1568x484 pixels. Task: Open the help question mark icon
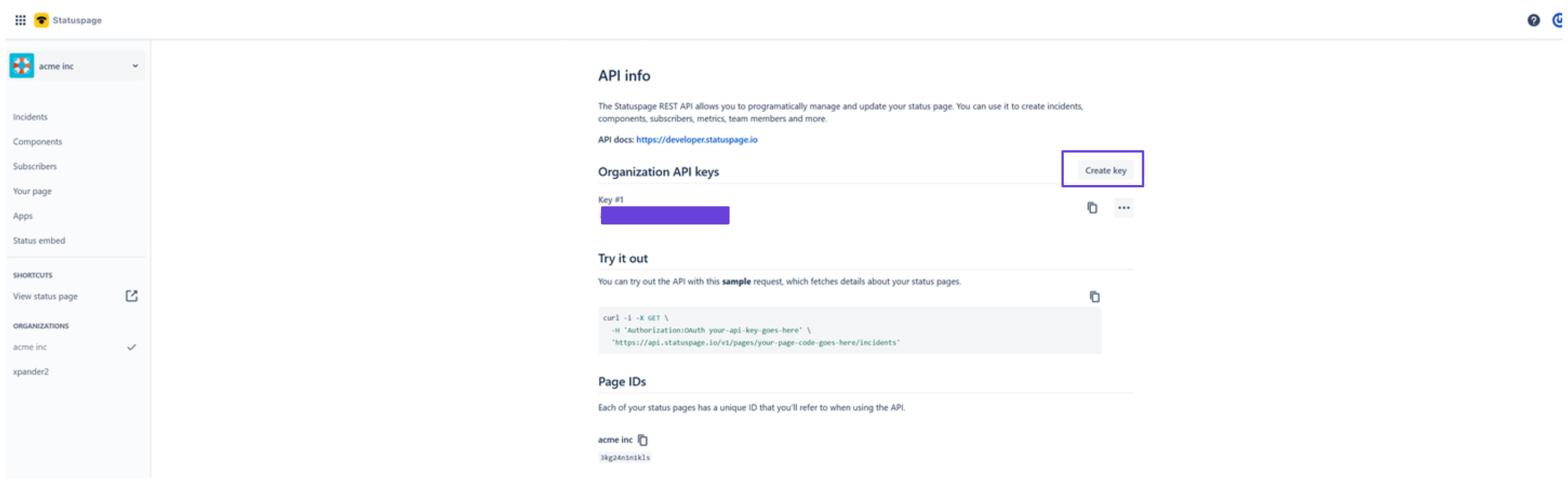(1533, 20)
